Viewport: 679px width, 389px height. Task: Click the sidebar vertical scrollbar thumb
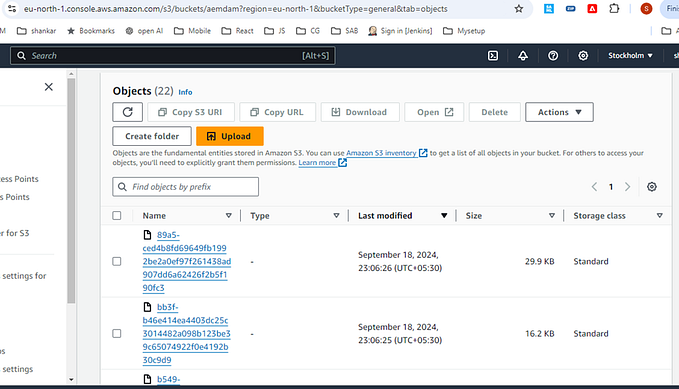pyautogui.click(x=71, y=191)
